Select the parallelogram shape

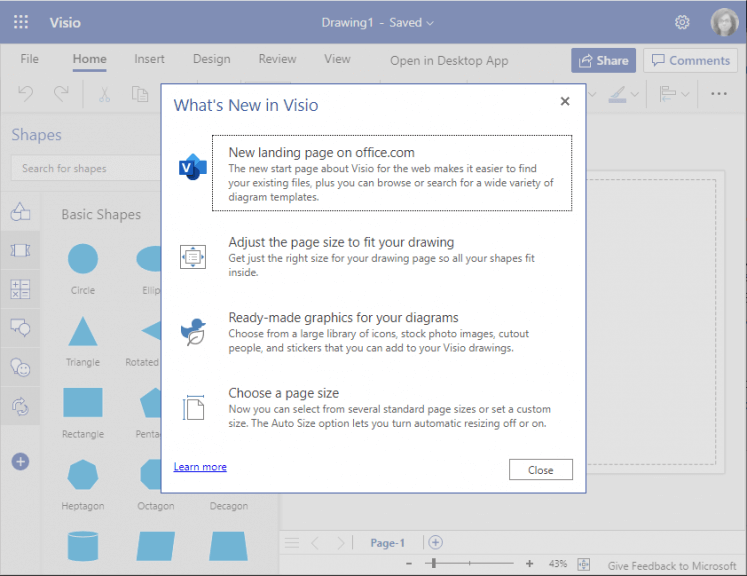(x=156, y=546)
